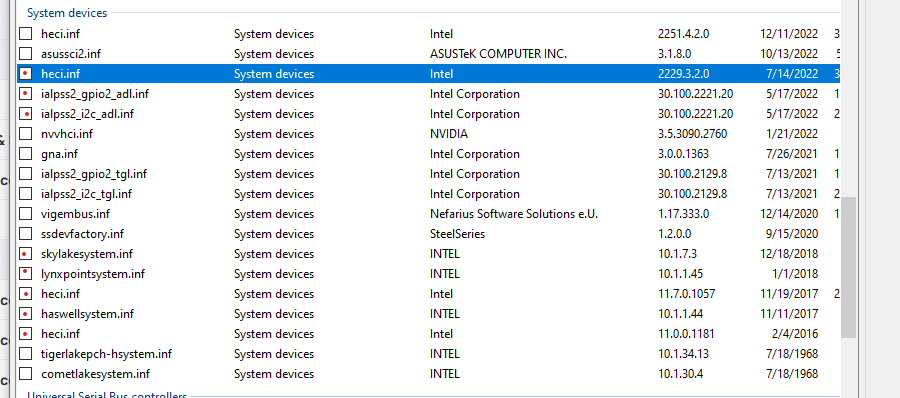
Task: Click version 3.1.8.0
Action: coord(675,54)
